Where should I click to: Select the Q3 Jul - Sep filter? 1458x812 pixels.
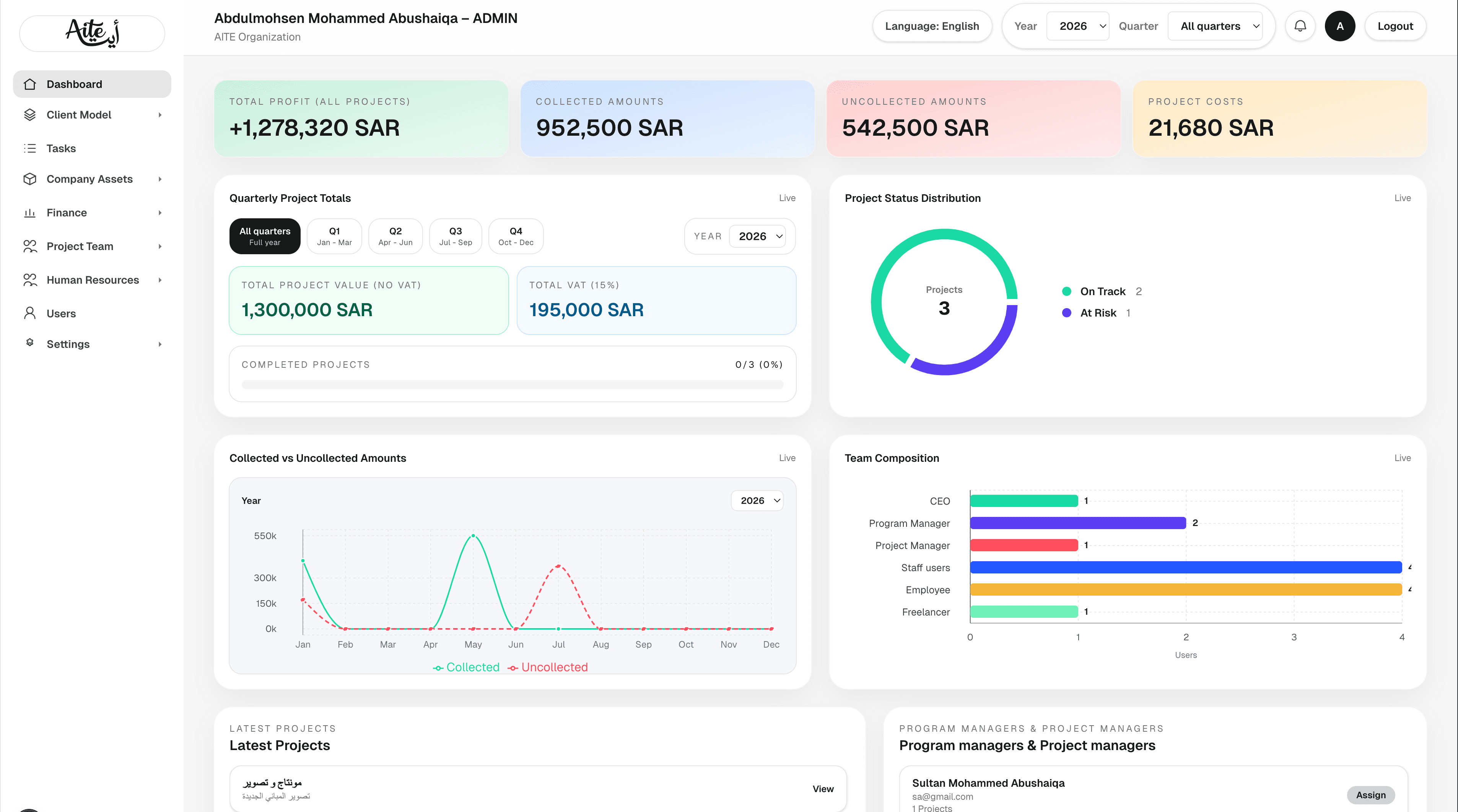point(455,236)
